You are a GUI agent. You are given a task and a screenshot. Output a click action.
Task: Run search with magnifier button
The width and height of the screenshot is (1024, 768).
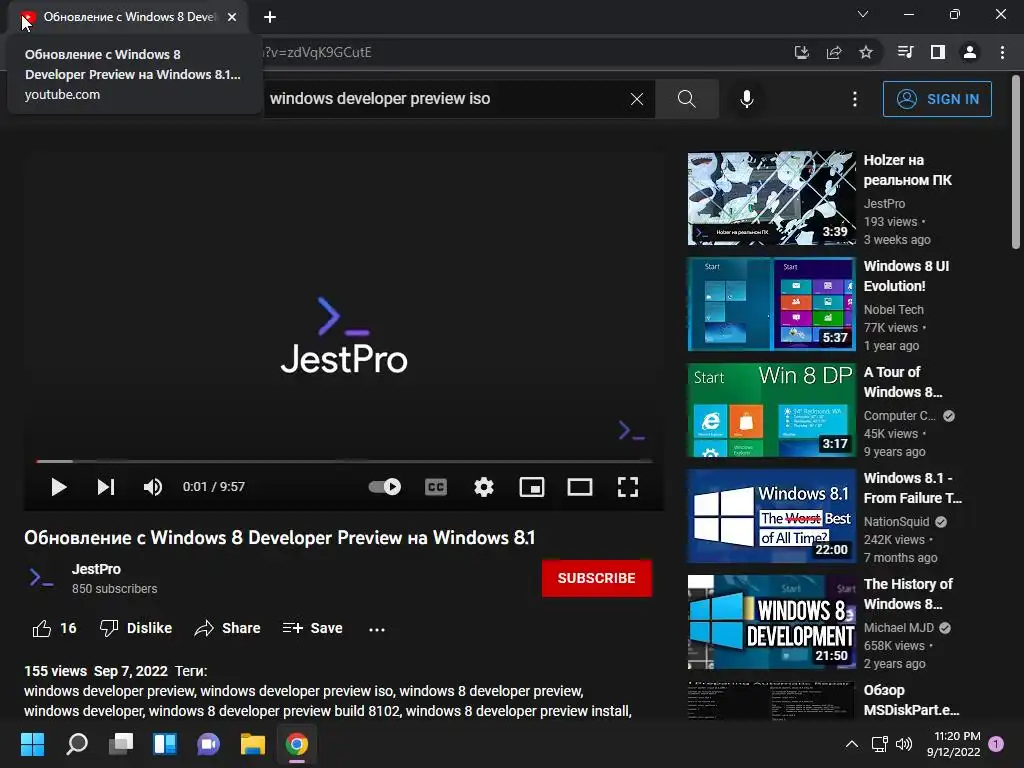tap(686, 99)
